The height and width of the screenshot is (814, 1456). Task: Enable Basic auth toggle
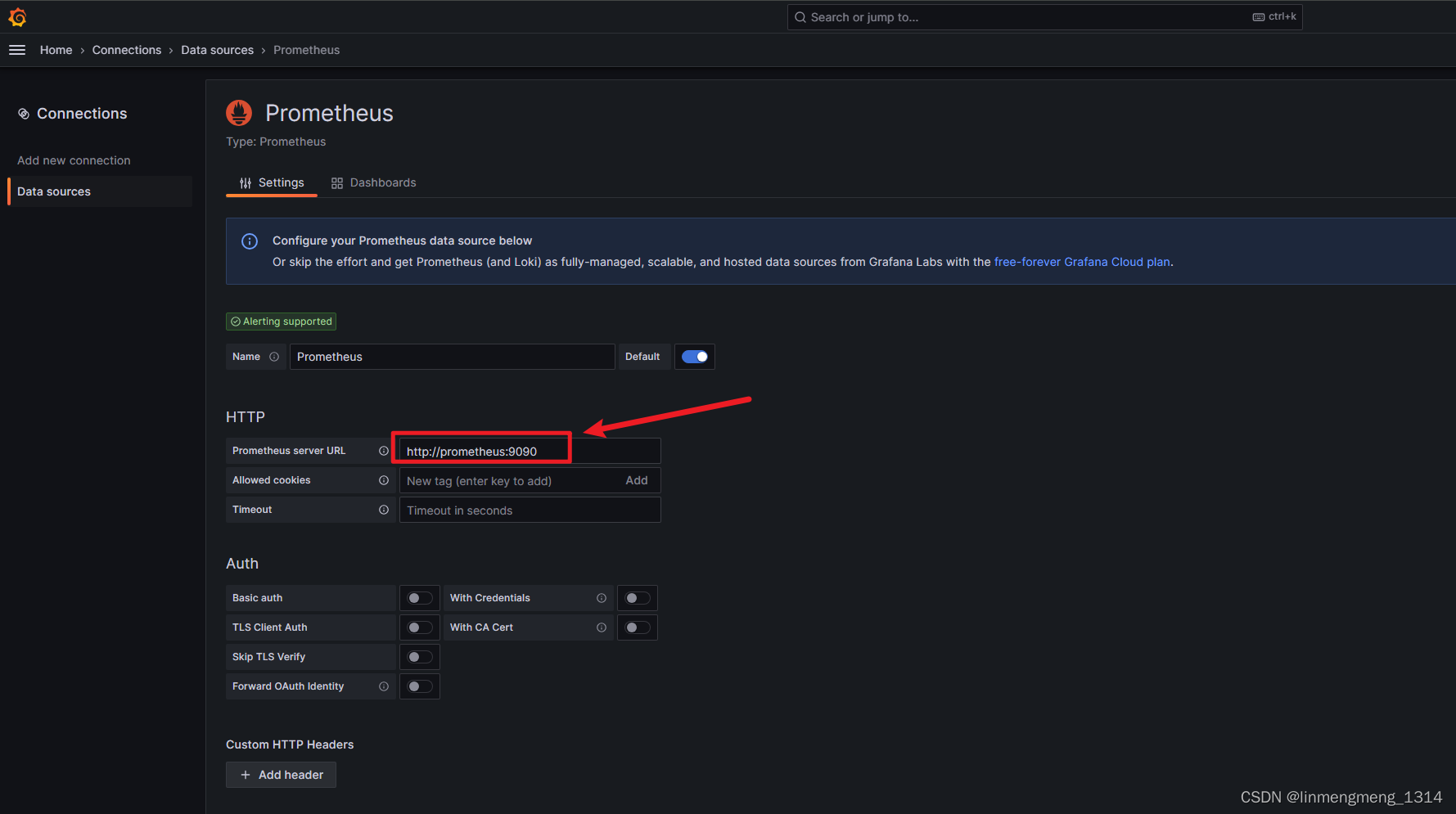point(420,598)
